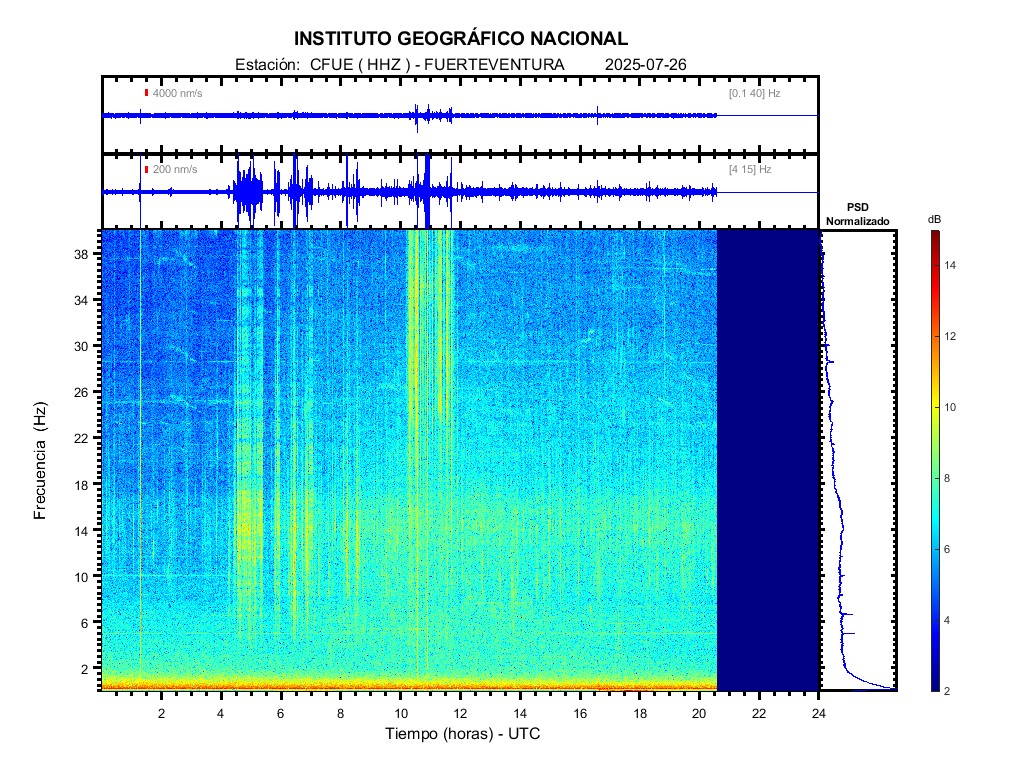
Task: Click the date 2025-07-26
Action: pos(645,65)
